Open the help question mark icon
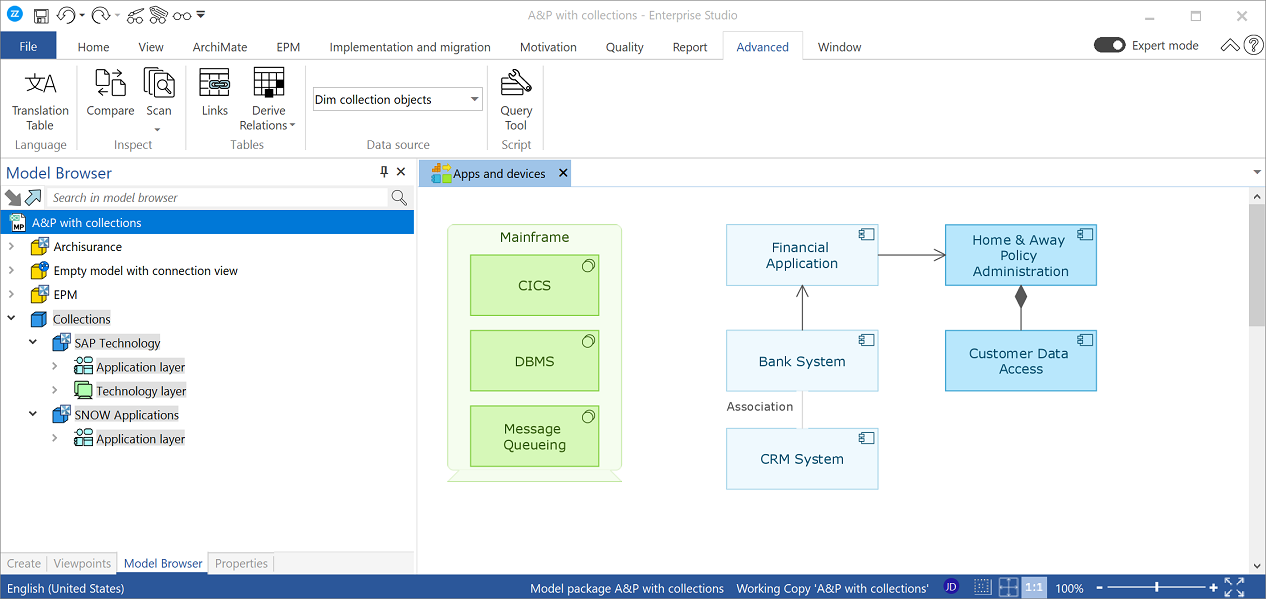This screenshot has height=599, width=1266. 1253,46
